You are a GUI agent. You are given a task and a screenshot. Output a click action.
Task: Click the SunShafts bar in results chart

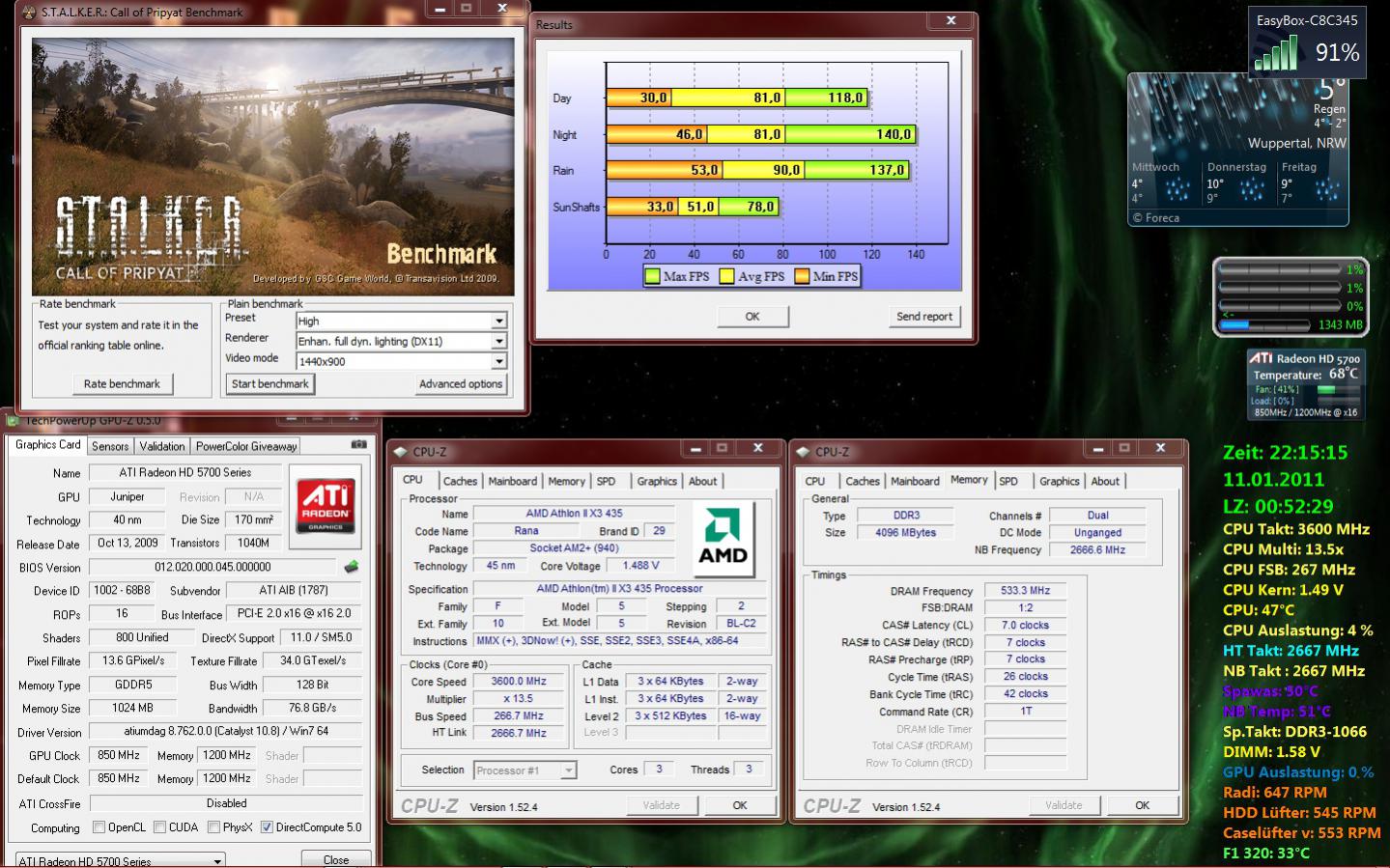[x=692, y=207]
